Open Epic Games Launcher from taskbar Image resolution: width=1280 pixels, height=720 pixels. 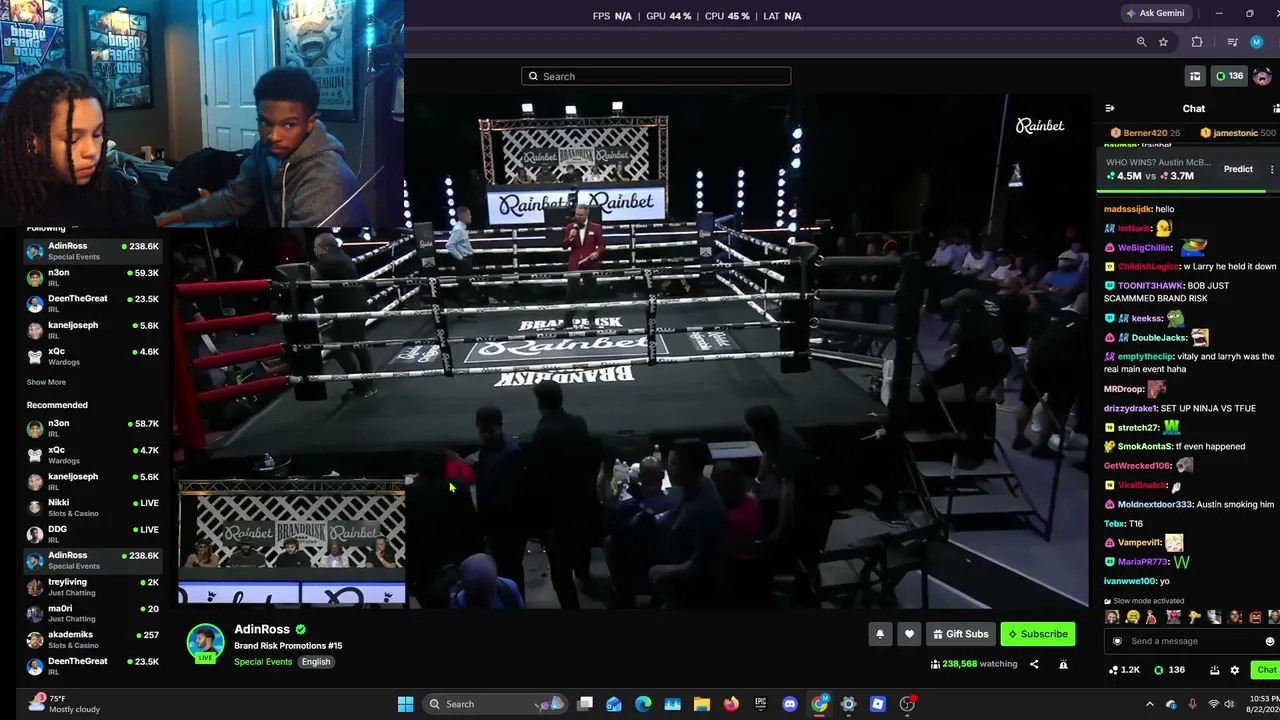pos(760,704)
